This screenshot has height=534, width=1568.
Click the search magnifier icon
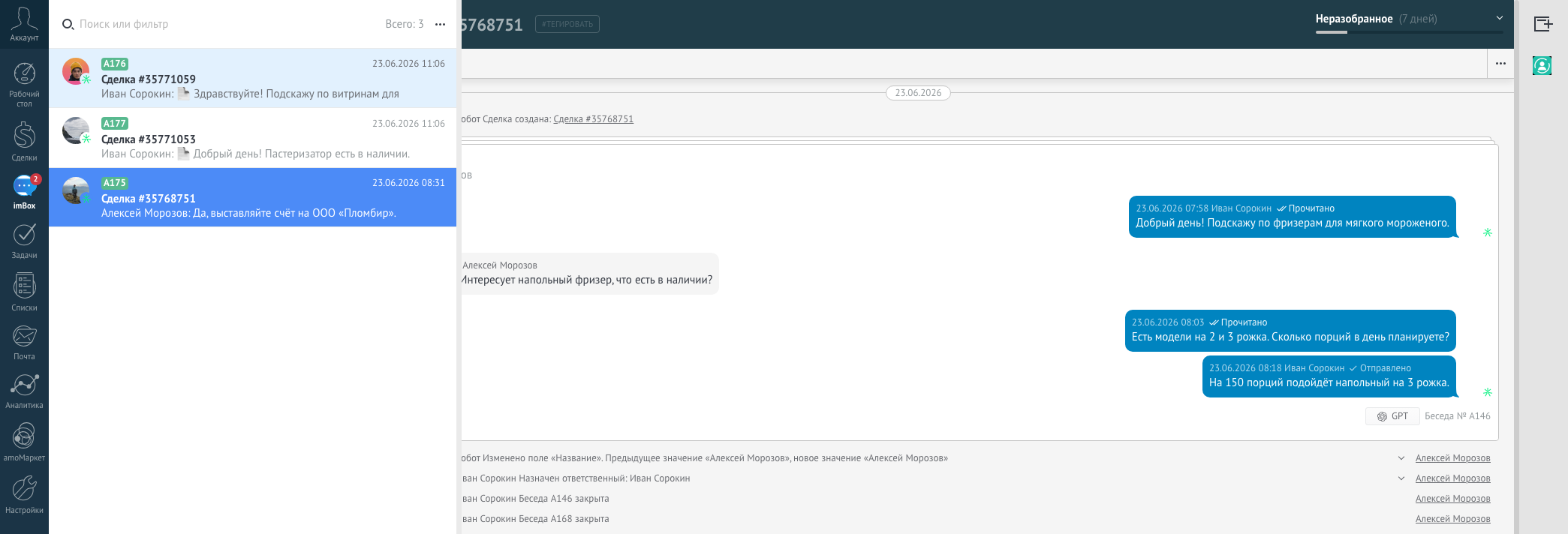click(68, 25)
